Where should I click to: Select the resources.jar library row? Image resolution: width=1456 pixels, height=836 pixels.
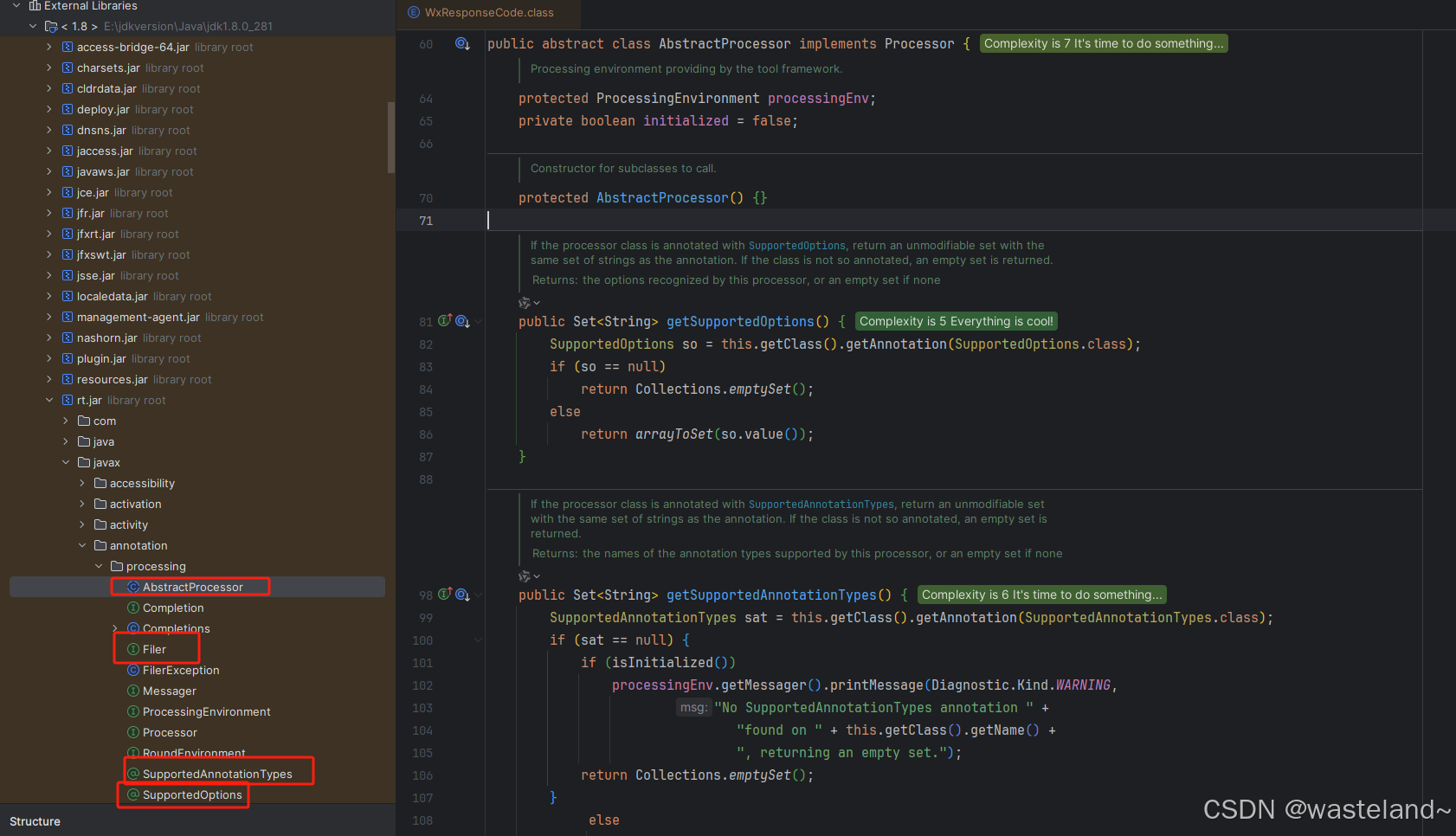197,380
